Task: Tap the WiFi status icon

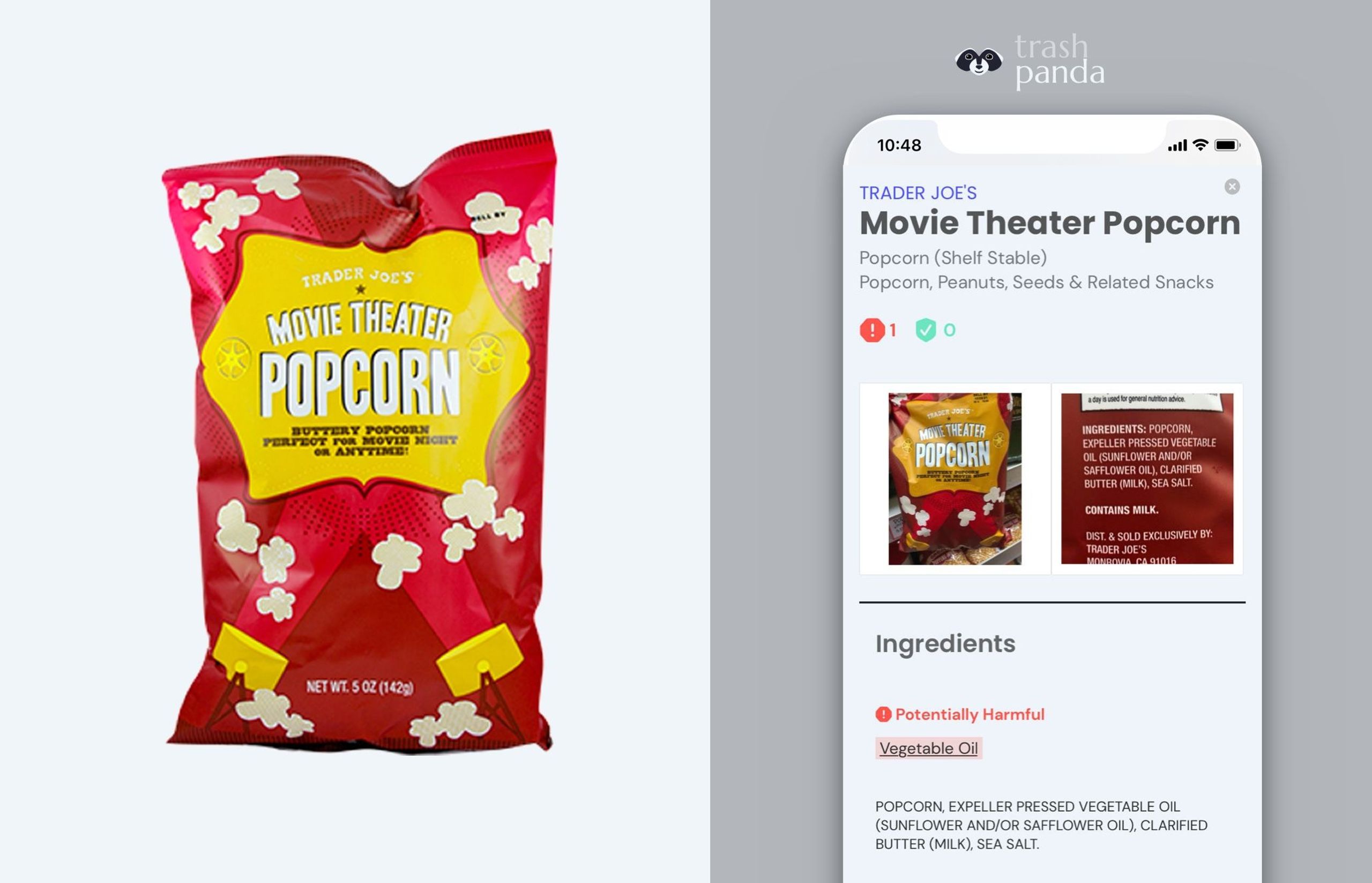Action: click(x=1200, y=145)
